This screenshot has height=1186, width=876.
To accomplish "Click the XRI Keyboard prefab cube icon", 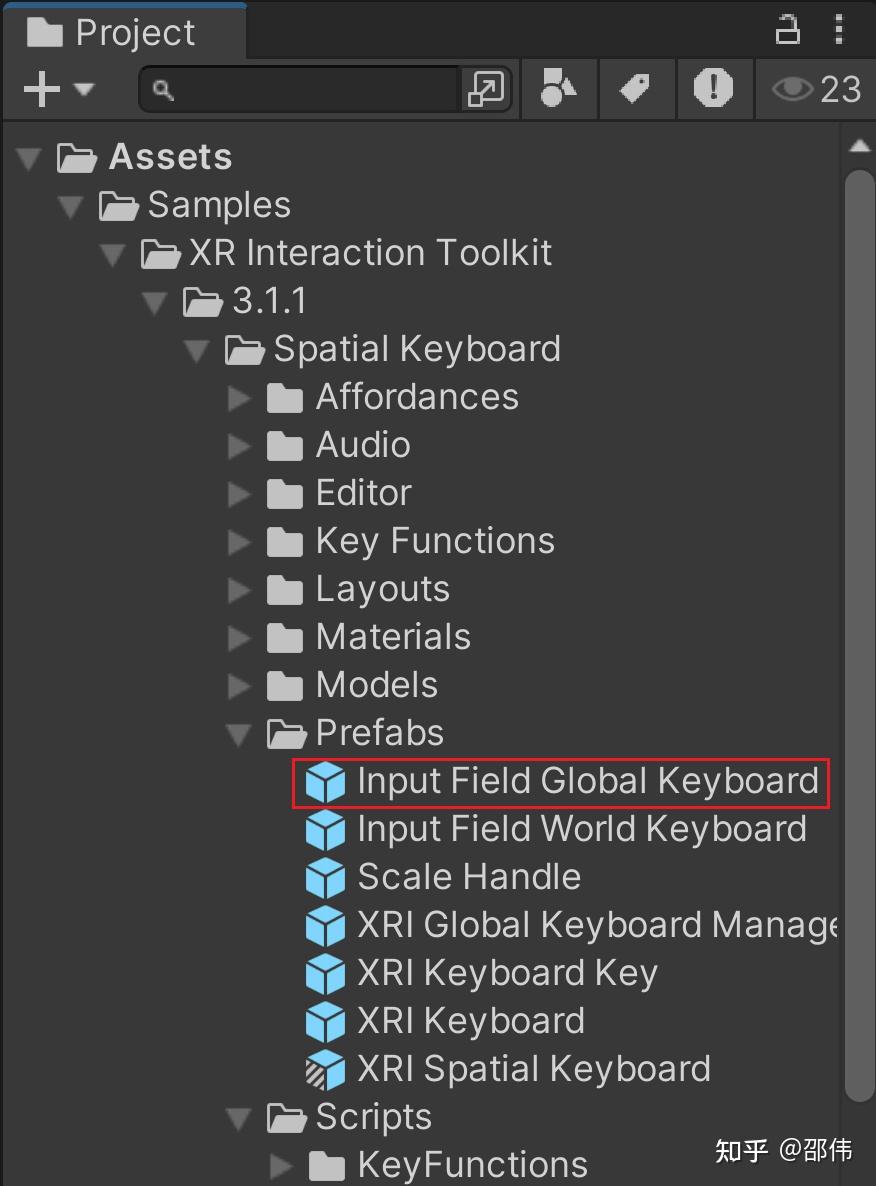I will coord(325,1021).
